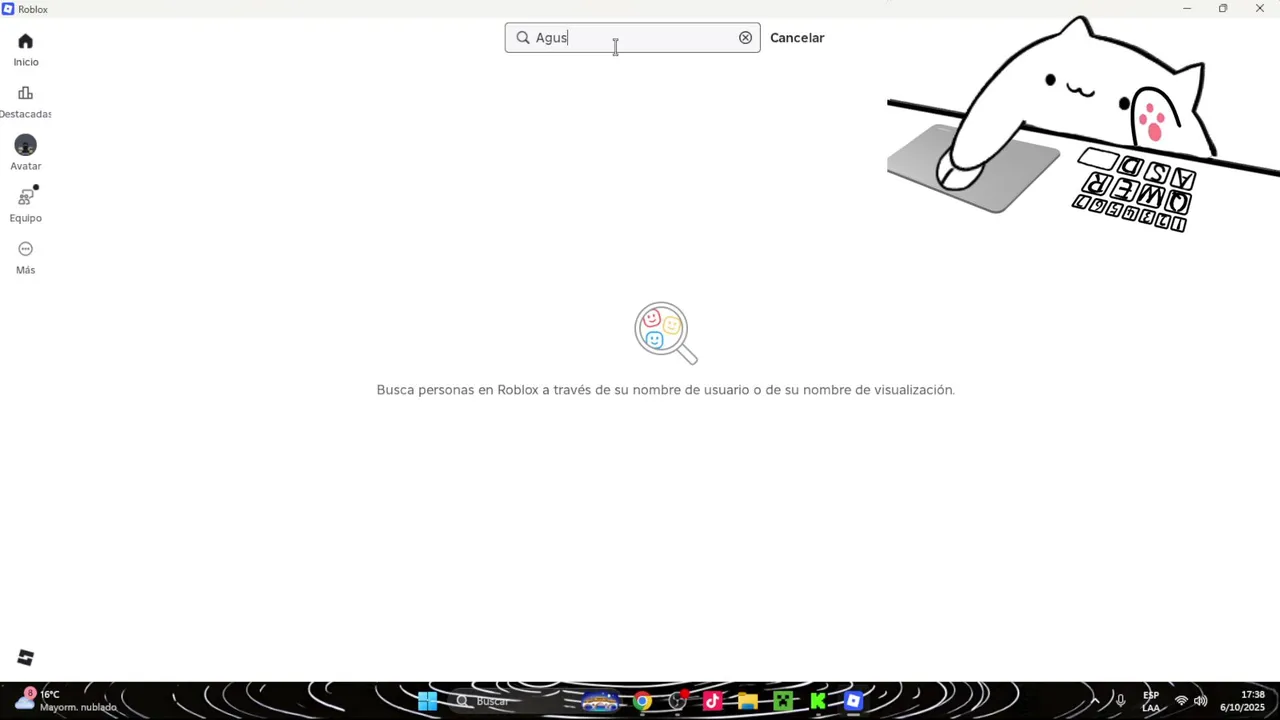This screenshot has width=1280, height=720.
Task: Click the Roblox logo at sidebar bottom
Action: click(x=26, y=657)
